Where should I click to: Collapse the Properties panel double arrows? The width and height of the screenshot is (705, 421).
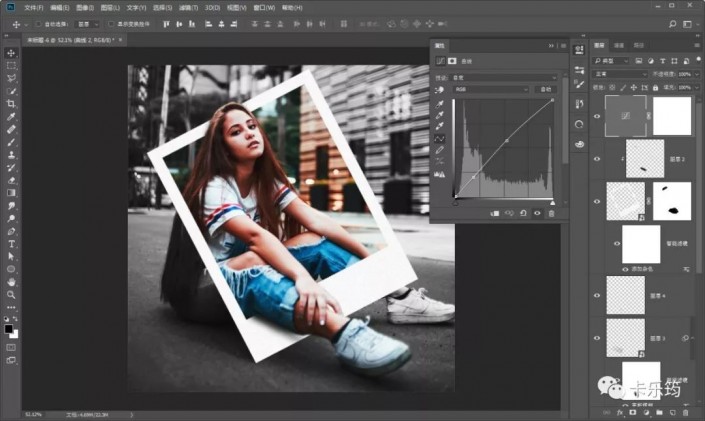click(x=551, y=45)
